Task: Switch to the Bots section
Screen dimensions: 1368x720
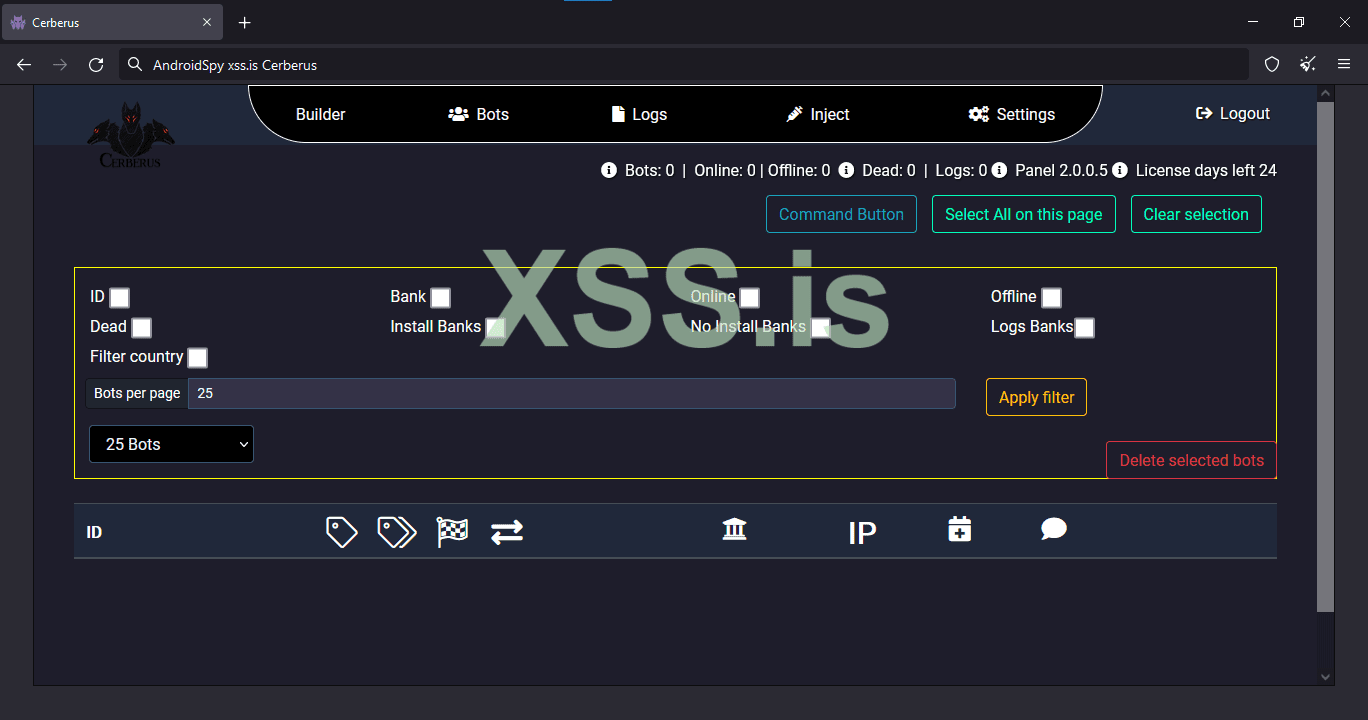Action: (479, 114)
